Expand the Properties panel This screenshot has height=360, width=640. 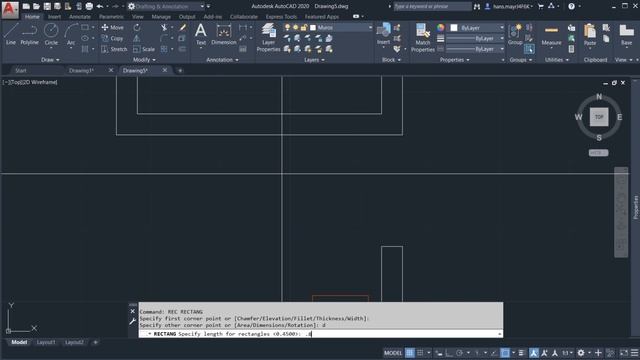pos(455,60)
